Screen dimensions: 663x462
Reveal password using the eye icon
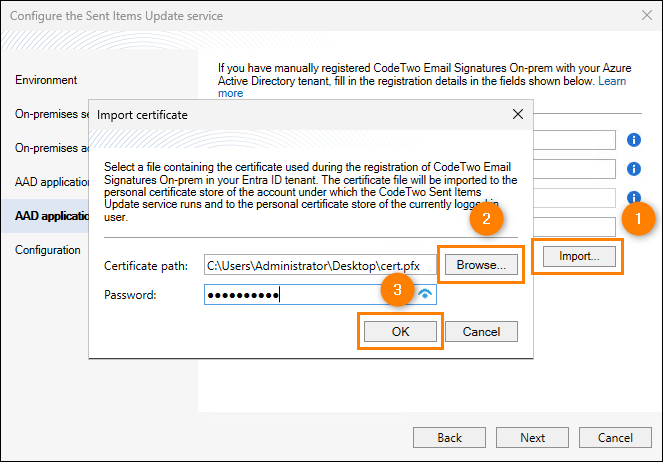(426, 294)
